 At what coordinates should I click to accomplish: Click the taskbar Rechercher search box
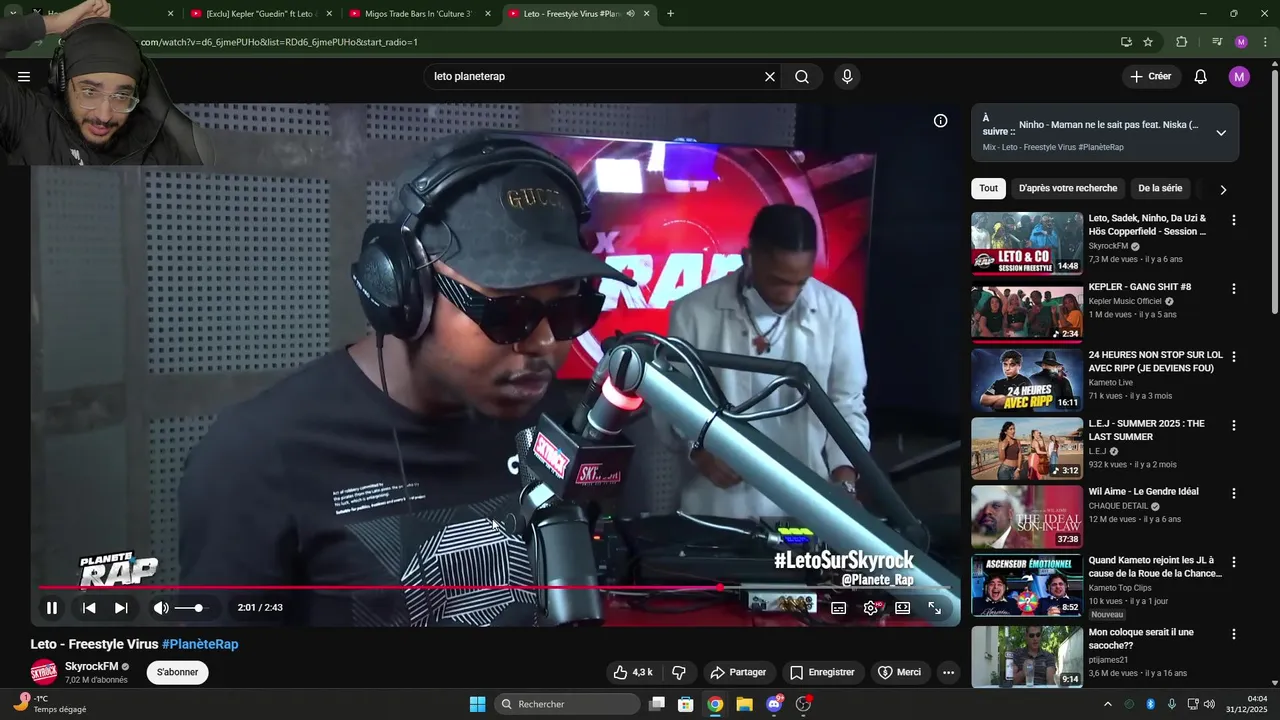tap(568, 704)
